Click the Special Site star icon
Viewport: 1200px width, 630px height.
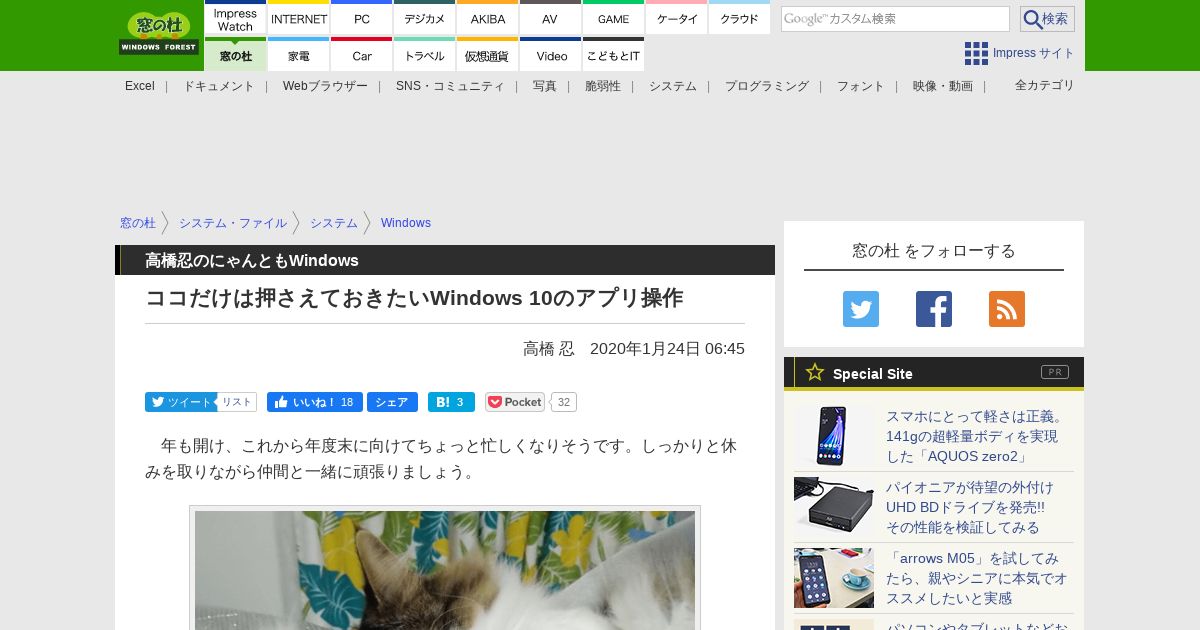coord(815,372)
